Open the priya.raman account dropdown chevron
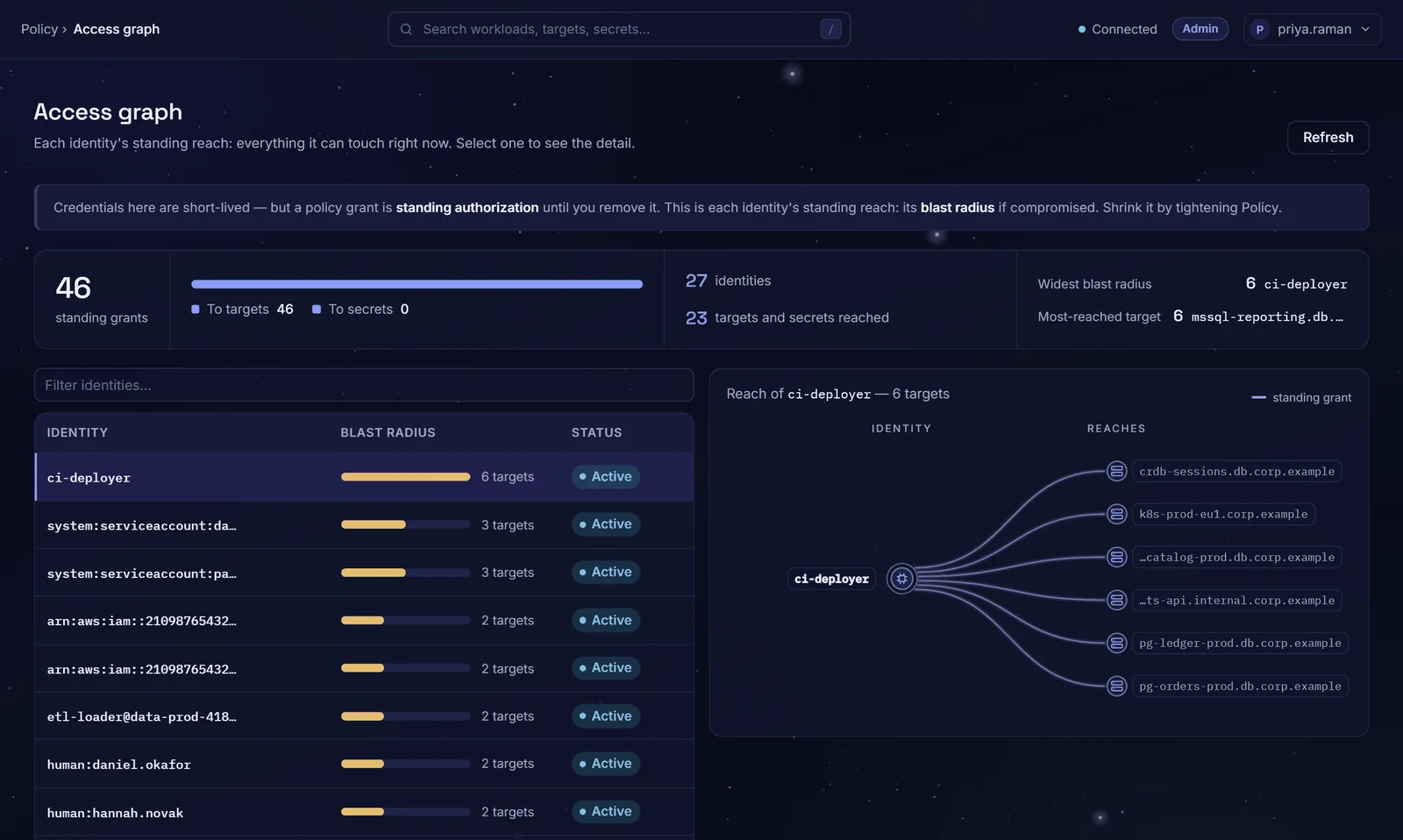The height and width of the screenshot is (840, 1403). (x=1365, y=29)
